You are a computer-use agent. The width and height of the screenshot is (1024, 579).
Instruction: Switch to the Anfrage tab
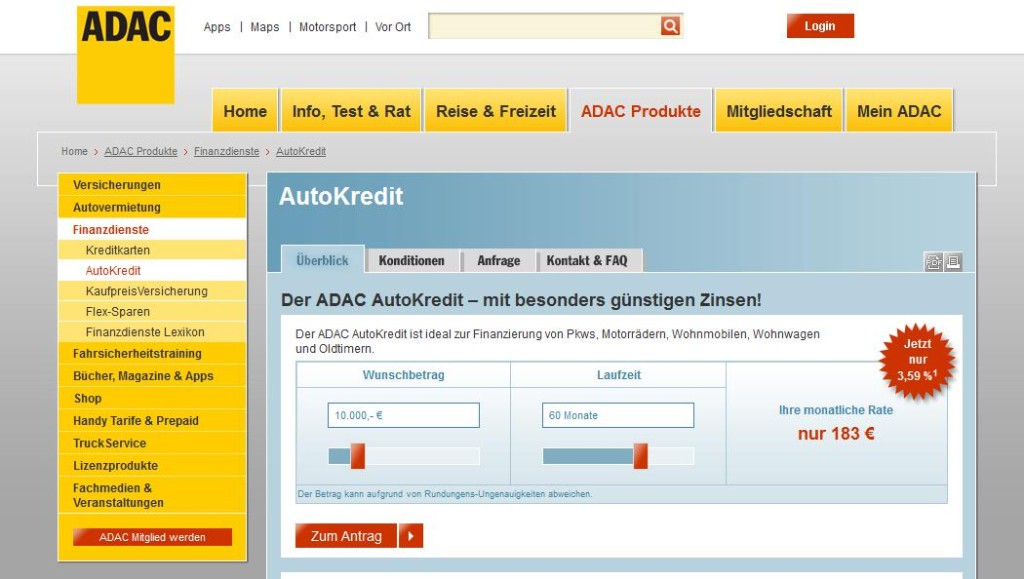point(499,260)
